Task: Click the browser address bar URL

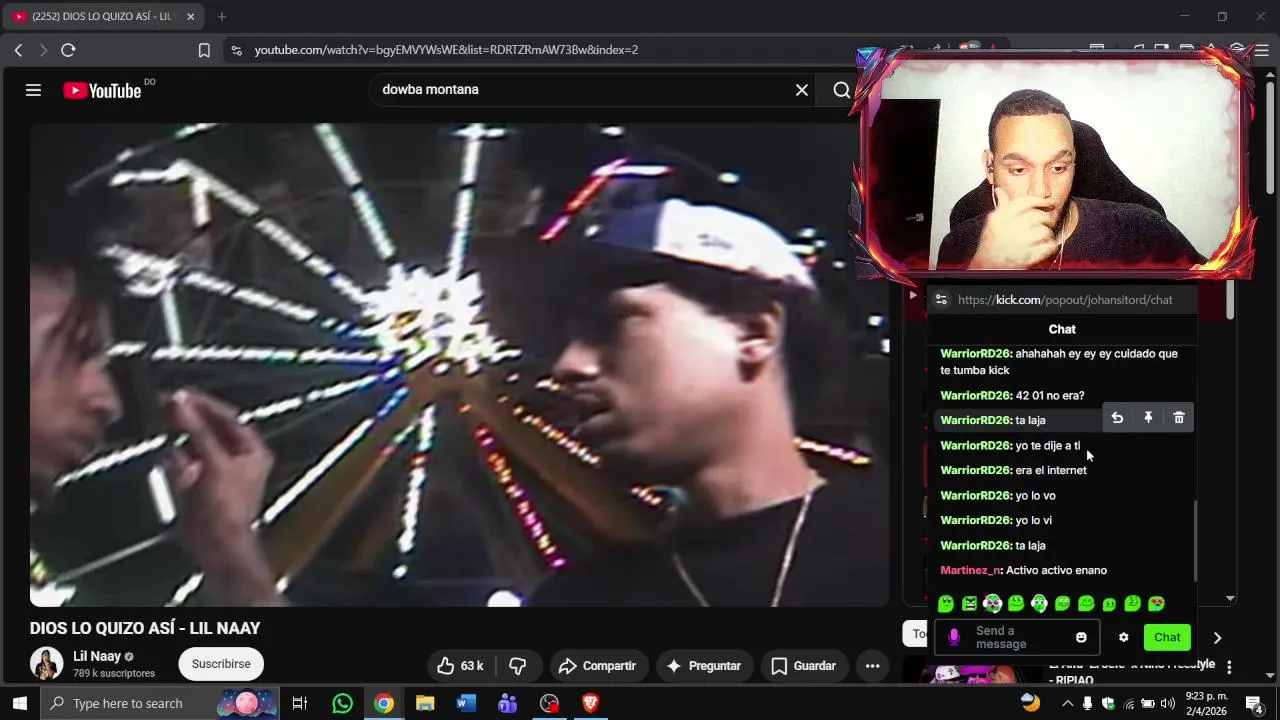Action: coord(446,50)
